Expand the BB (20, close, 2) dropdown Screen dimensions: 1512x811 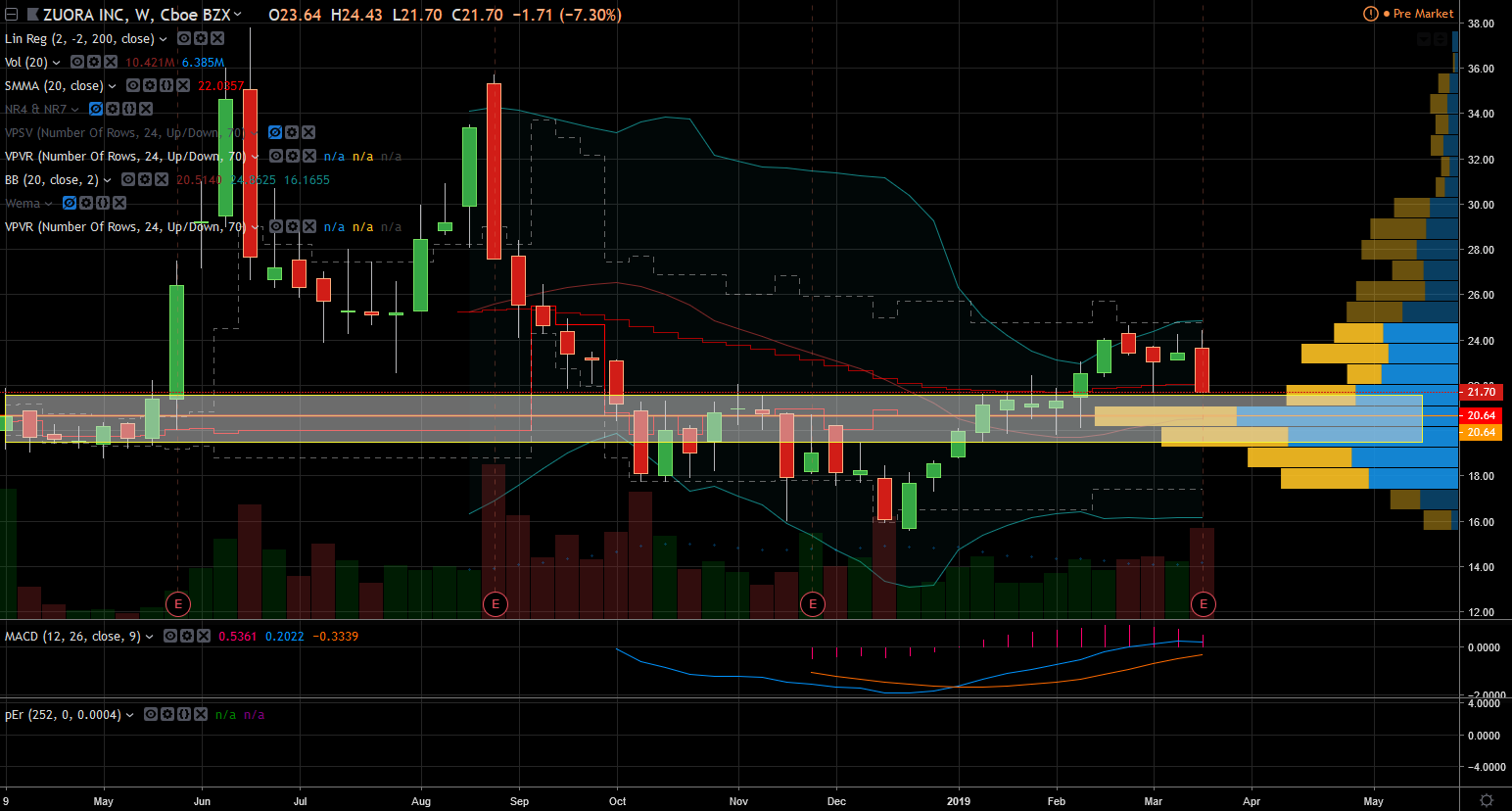coord(108,180)
